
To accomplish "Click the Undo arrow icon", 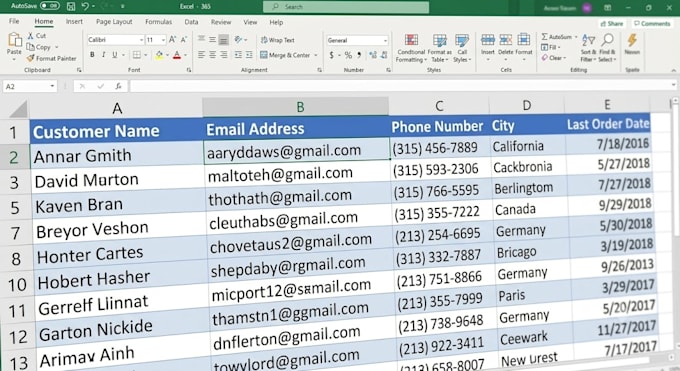I will (85, 6).
